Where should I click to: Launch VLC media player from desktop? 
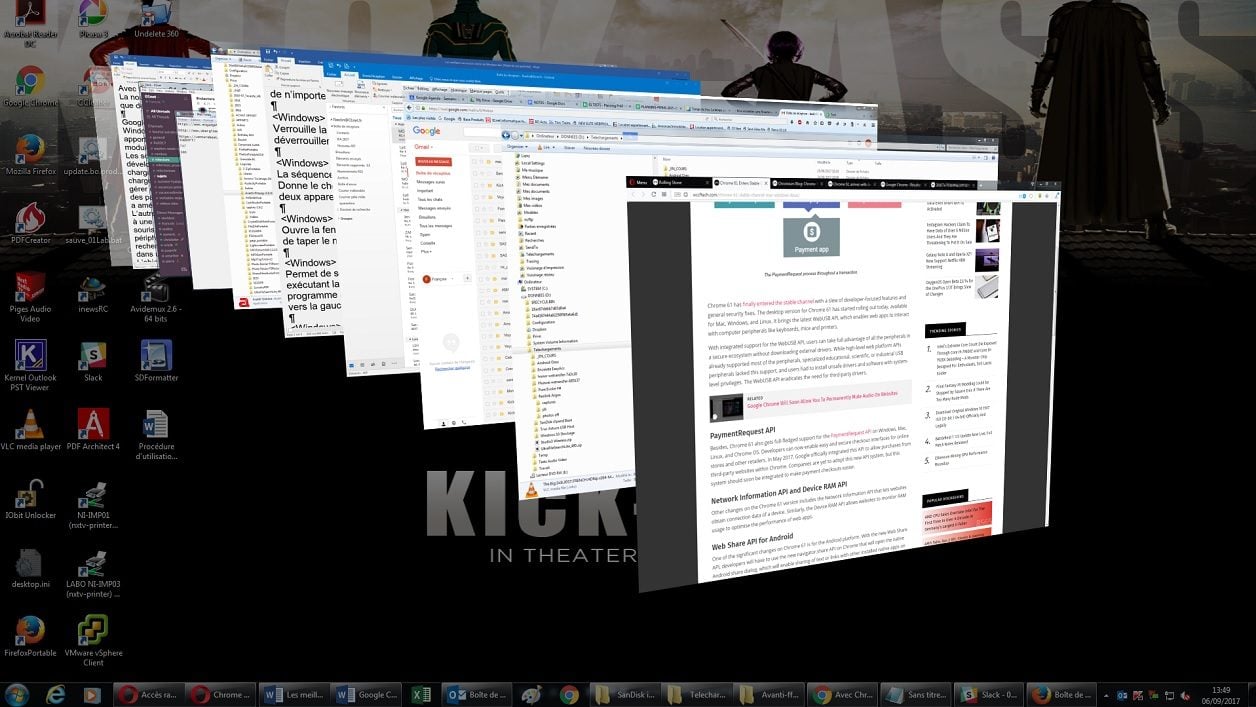(30, 431)
